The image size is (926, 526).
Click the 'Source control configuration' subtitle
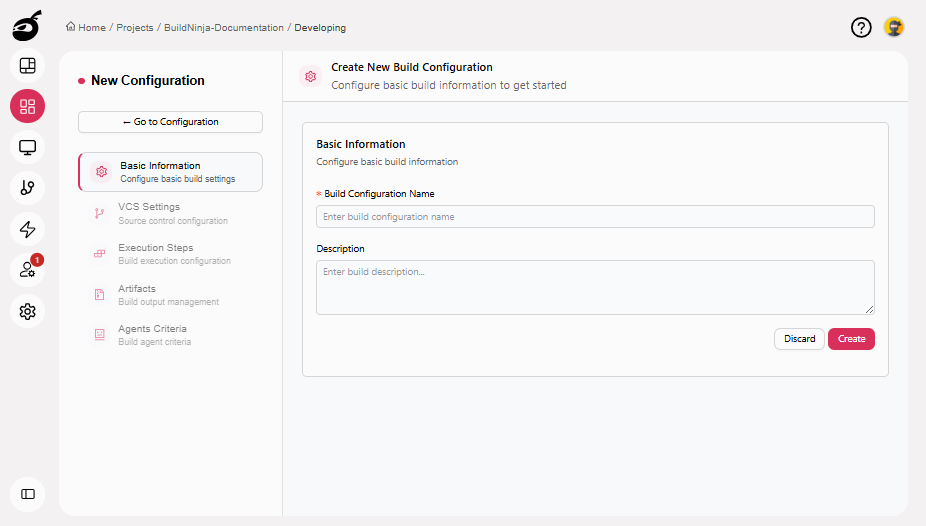(x=172, y=221)
